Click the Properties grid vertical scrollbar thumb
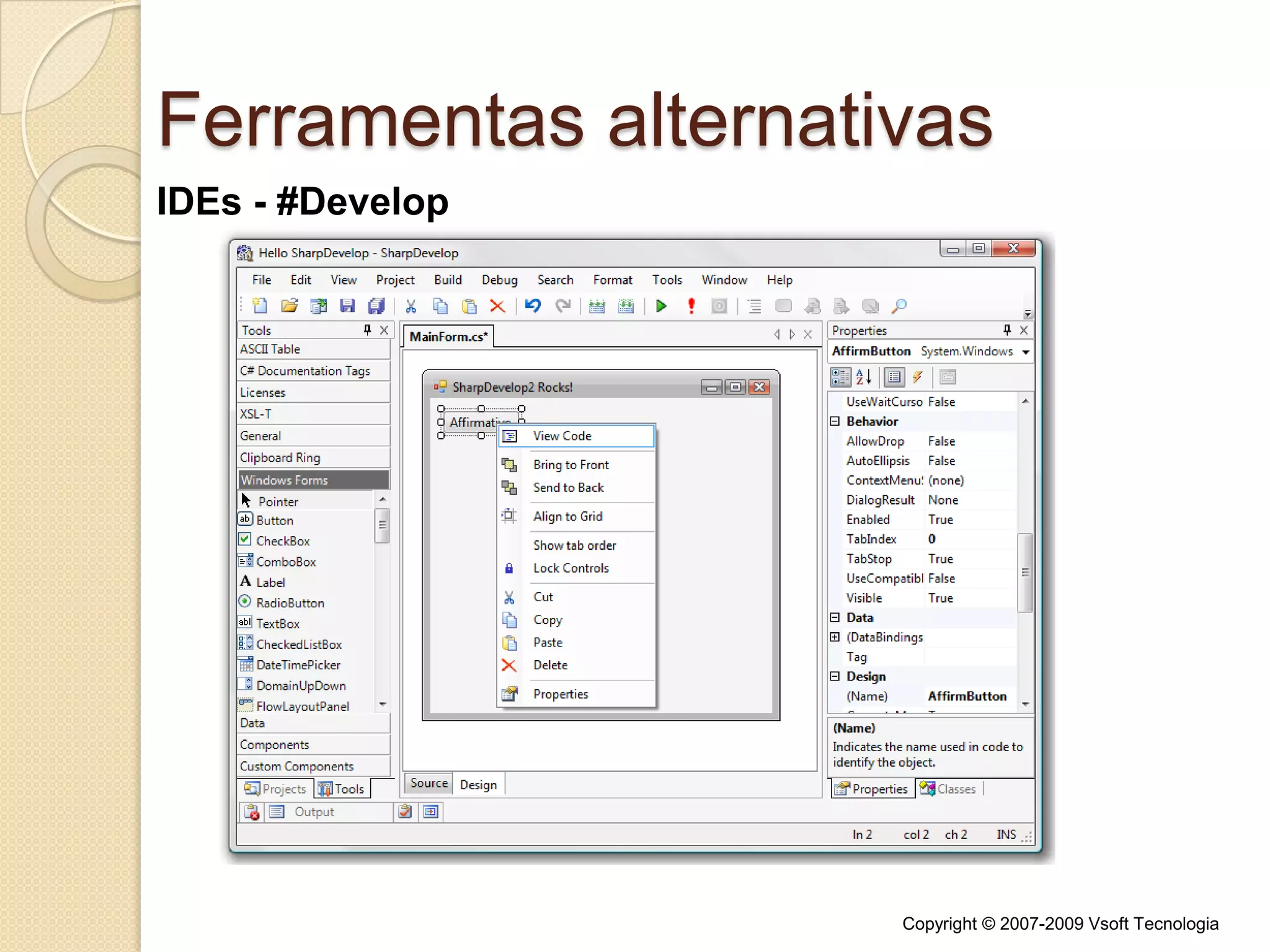This screenshot has height=952, width=1270. click(x=1025, y=572)
